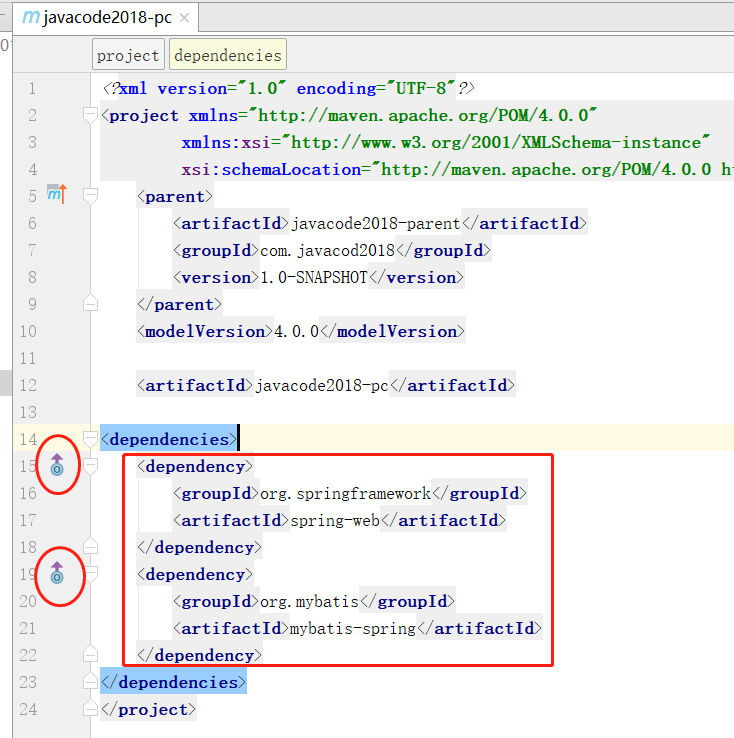734x738 pixels.
Task: Click the 1.0-SNAPSHOT version value
Action: click(x=314, y=277)
